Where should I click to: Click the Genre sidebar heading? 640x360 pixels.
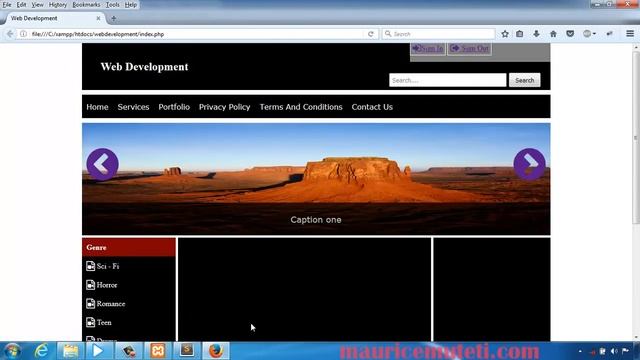[129, 247]
